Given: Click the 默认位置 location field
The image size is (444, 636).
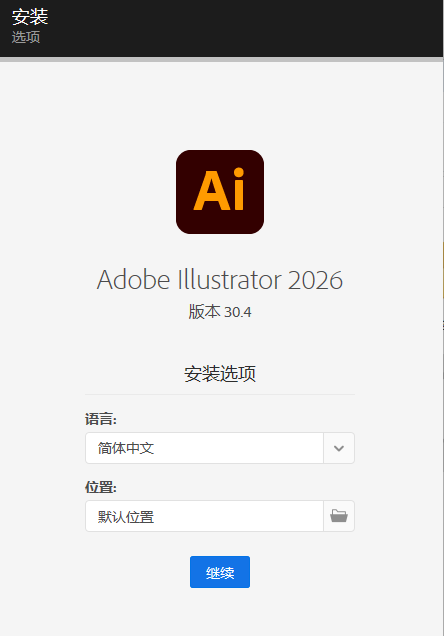Looking at the screenshot, I should (204, 516).
